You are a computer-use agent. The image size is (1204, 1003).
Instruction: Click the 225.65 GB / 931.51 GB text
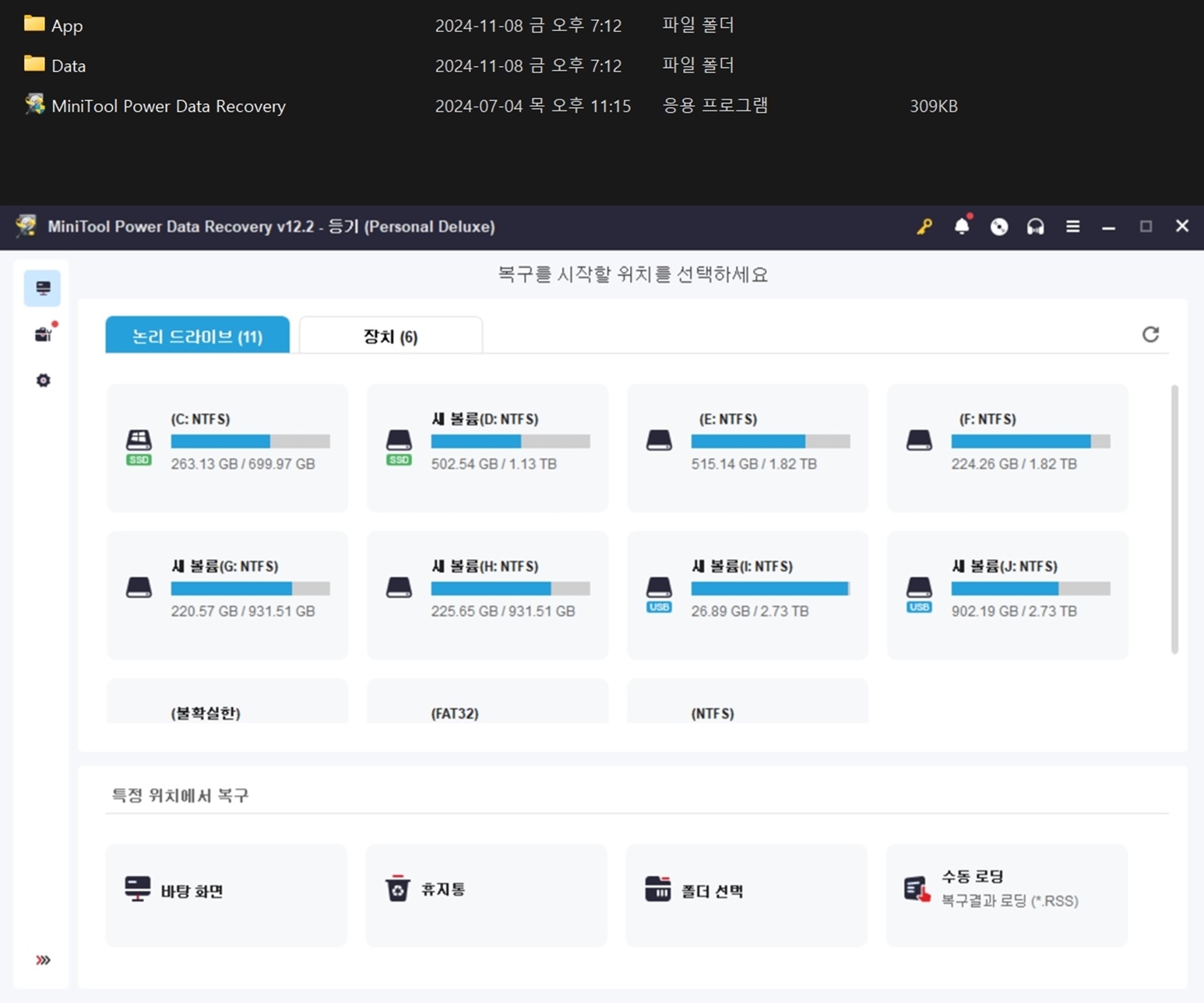pos(503,611)
